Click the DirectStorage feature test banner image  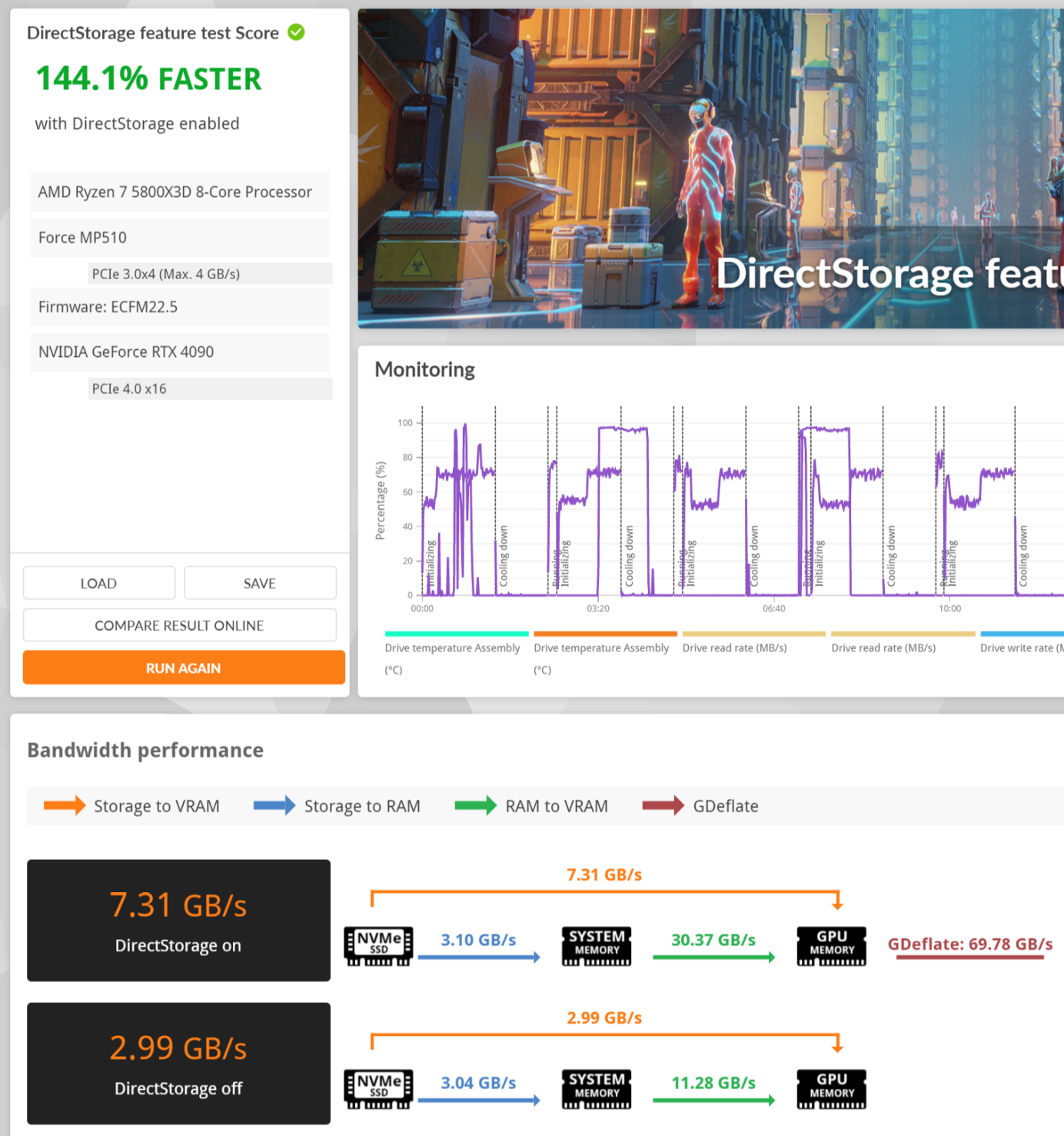coord(711,168)
